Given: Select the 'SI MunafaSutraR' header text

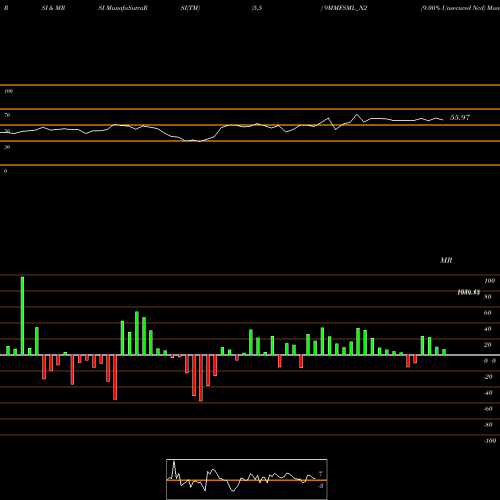Looking at the screenshot, I should 123,8.
